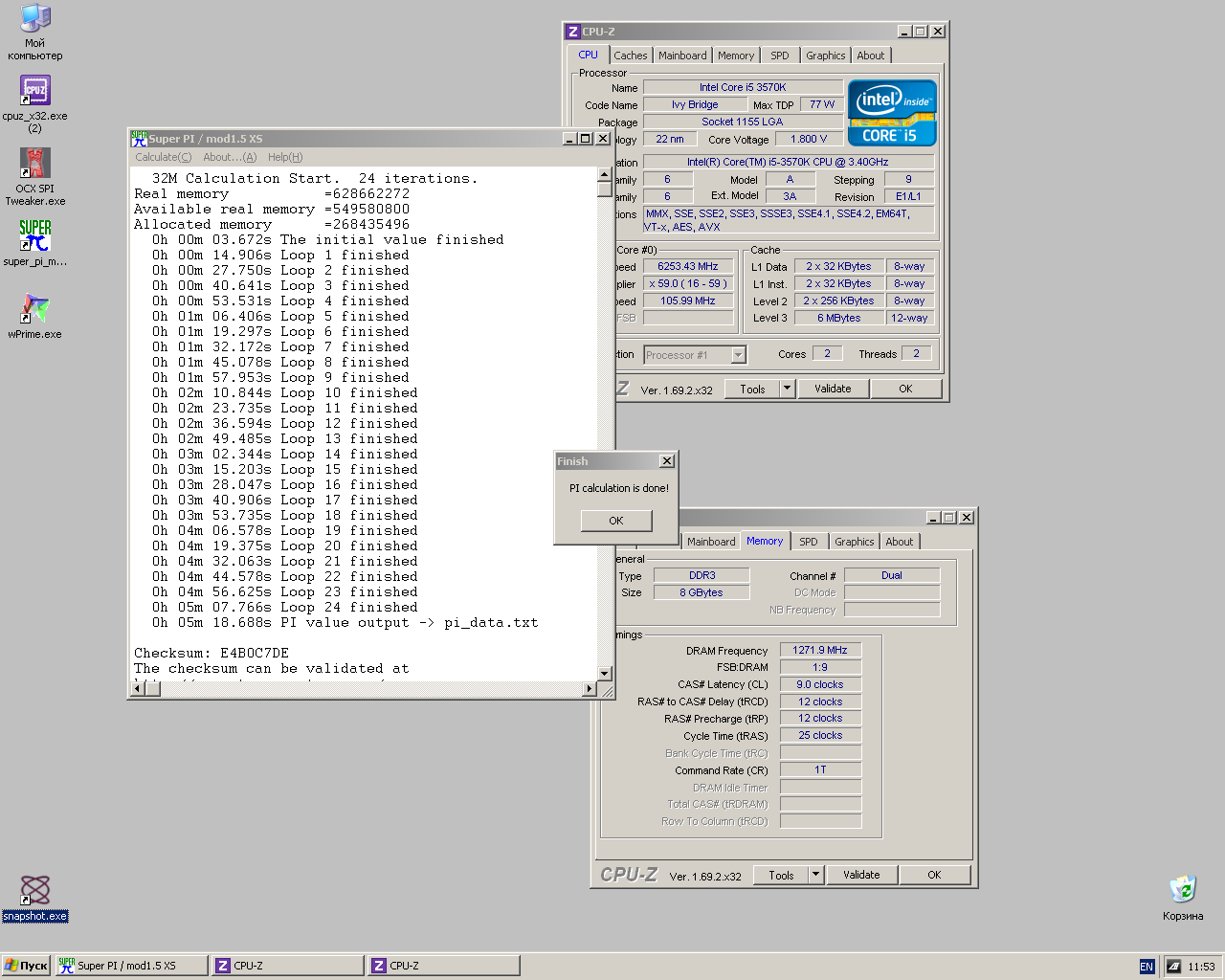Open the Graphics tab in upper CPU-Z
This screenshot has width=1225, height=980.
[x=825, y=56]
